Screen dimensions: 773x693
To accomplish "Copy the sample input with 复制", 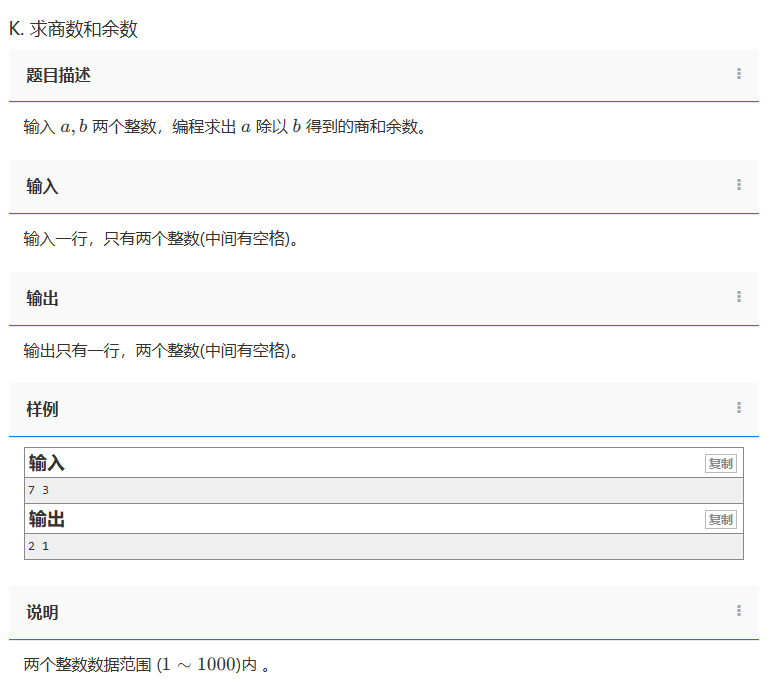I will tap(719, 464).
